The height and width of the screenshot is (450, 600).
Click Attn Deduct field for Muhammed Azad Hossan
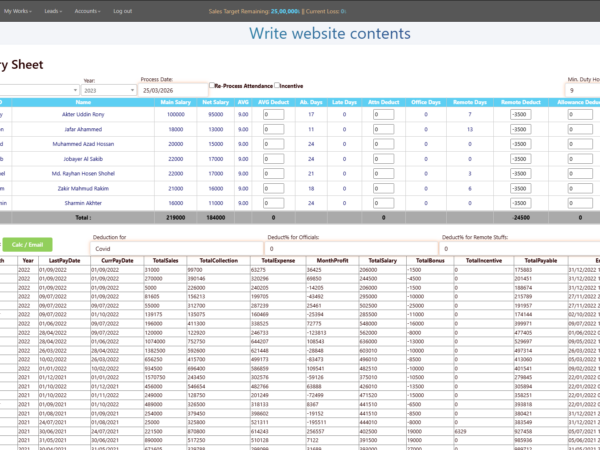point(383,144)
